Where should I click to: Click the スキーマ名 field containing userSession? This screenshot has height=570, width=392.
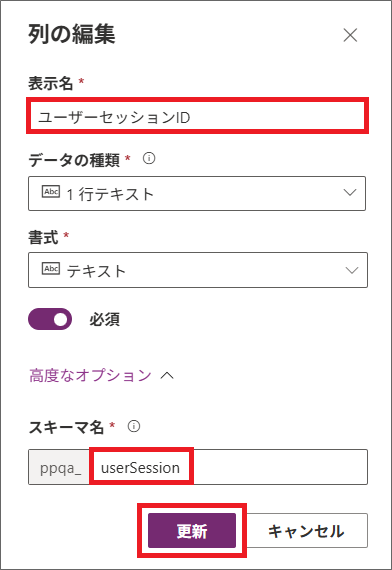[228, 467]
